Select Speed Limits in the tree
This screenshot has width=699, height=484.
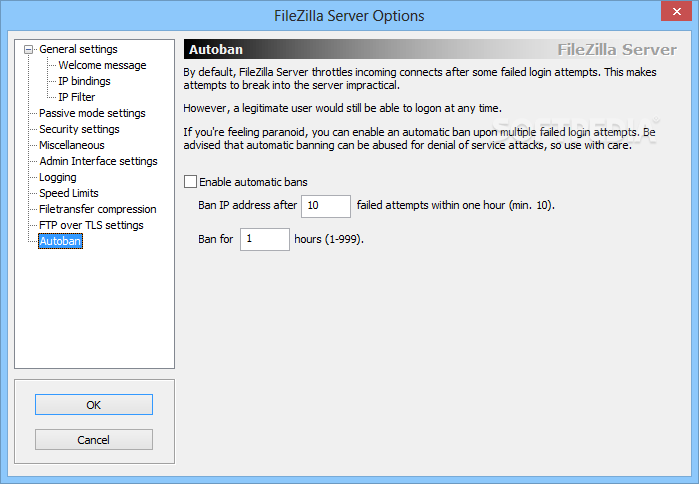coord(69,193)
